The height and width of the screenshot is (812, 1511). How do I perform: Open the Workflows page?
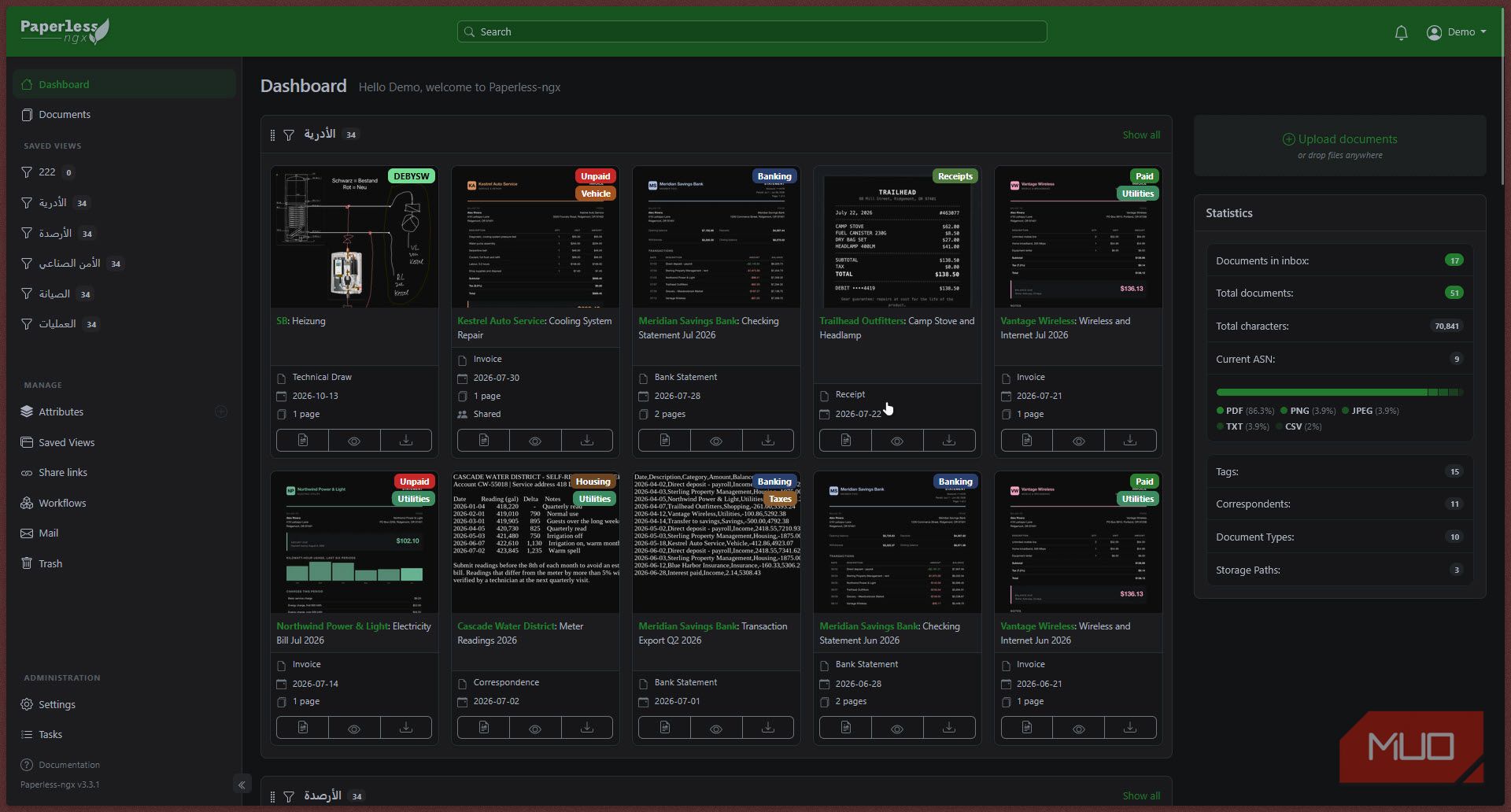click(x=62, y=503)
